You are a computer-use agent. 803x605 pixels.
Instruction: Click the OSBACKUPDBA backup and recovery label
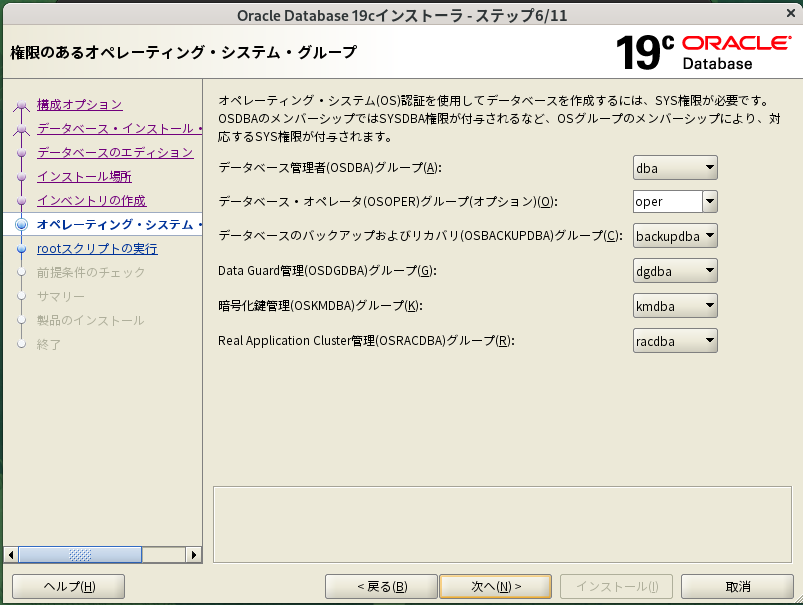(x=420, y=236)
